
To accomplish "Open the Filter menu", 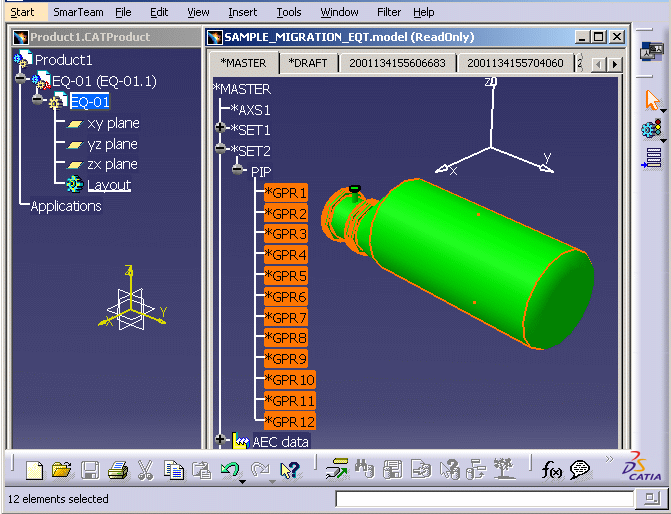I will point(389,12).
